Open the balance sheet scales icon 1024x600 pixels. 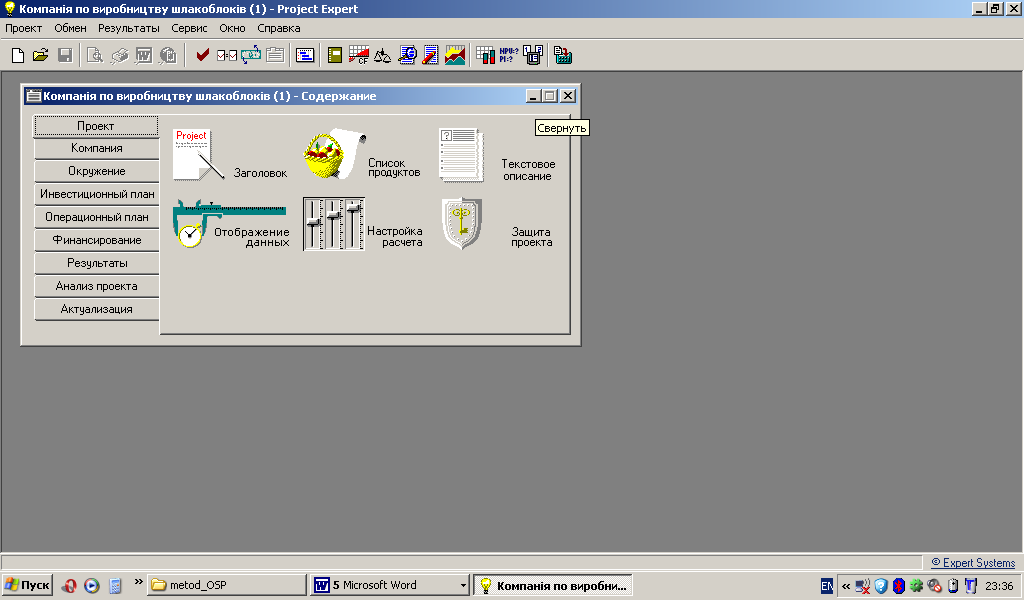click(x=382, y=55)
